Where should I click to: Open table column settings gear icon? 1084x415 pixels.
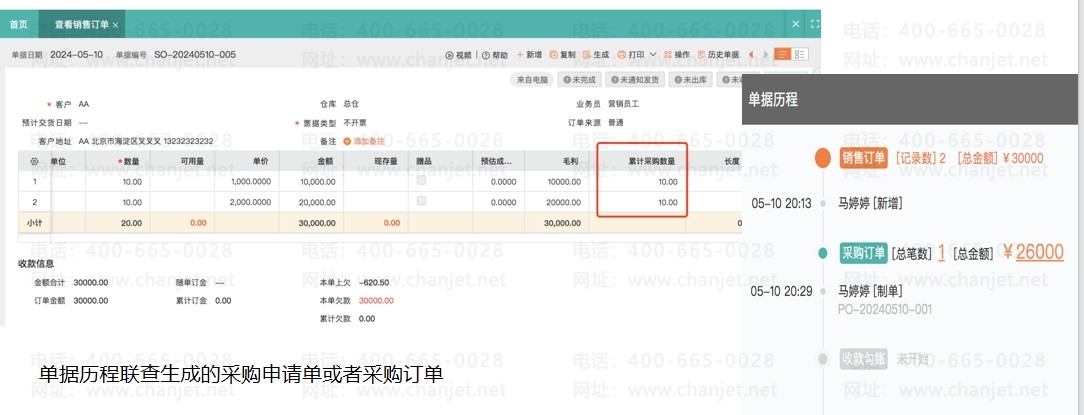click(x=34, y=161)
